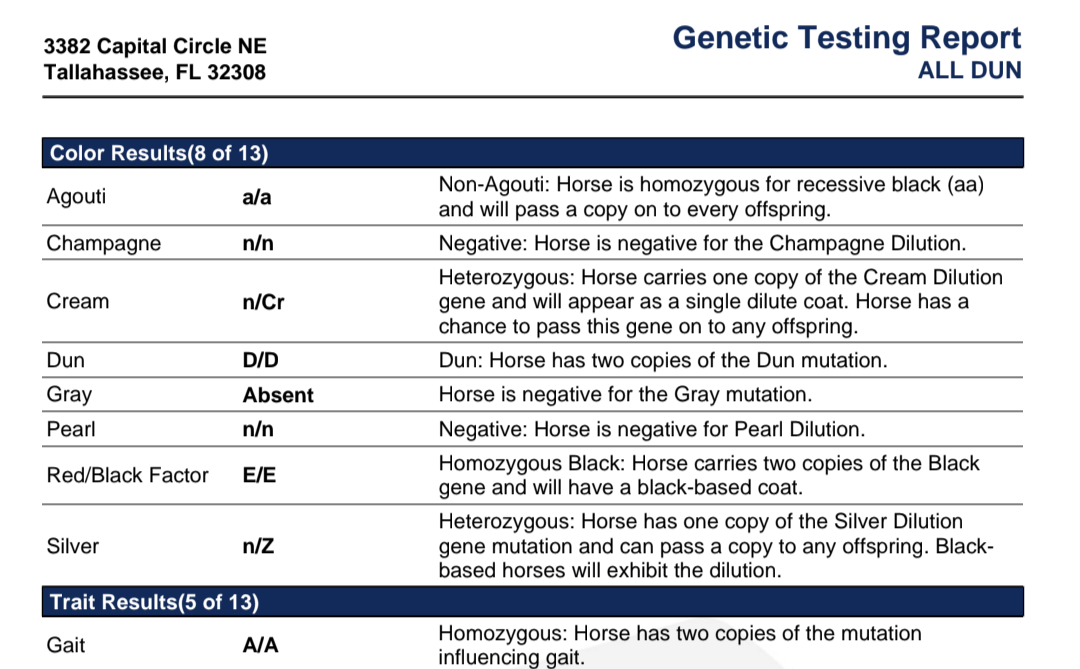Click the Color Results(8 of 13) header

(x=532, y=153)
